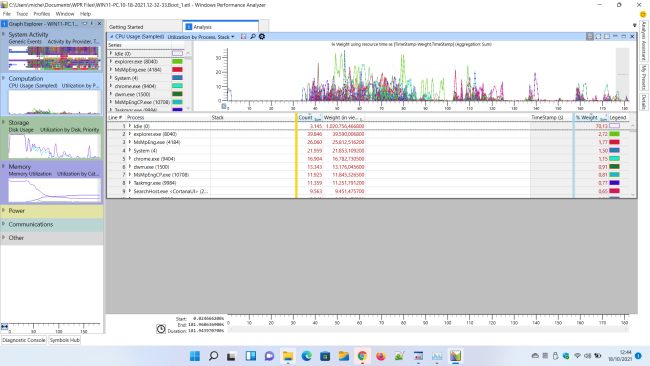Click the Generic Events thumbnail
This screenshot has width=650, height=366.
pyautogui.click(x=54, y=58)
